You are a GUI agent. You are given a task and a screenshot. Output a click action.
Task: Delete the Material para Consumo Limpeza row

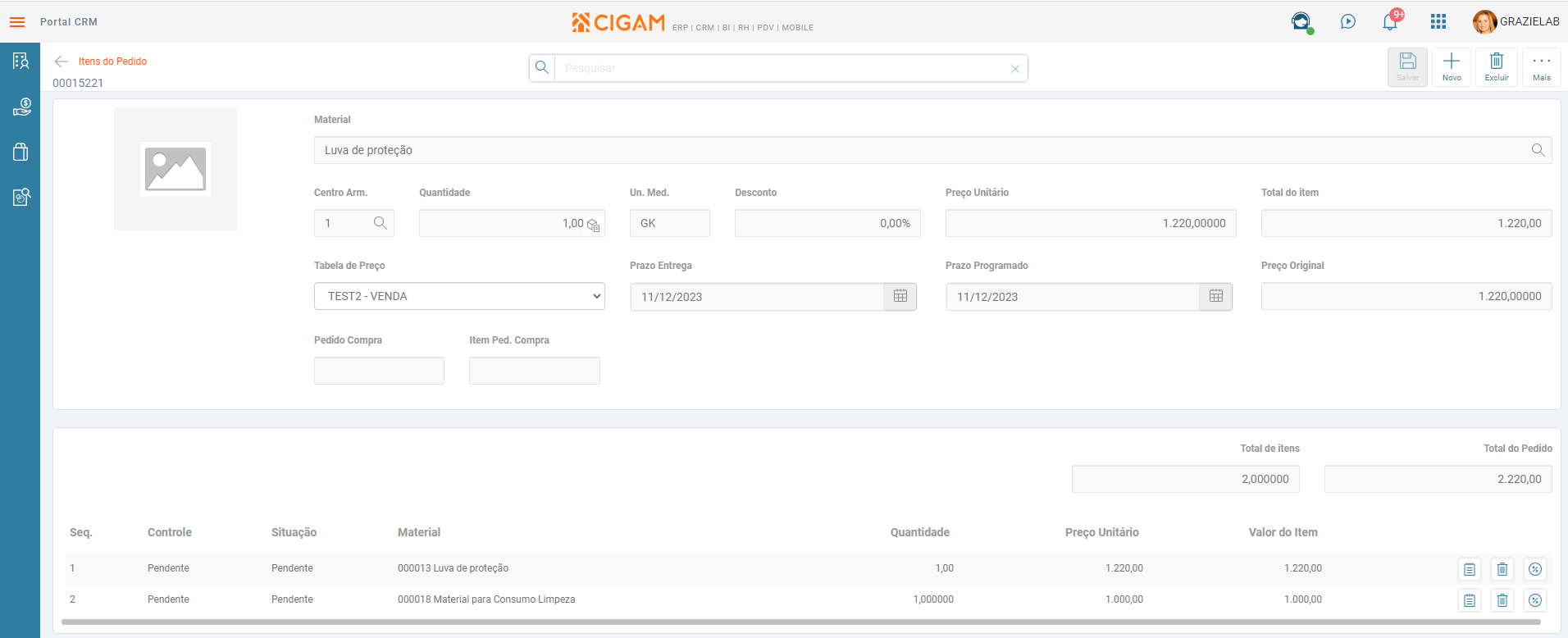[x=1502, y=600]
